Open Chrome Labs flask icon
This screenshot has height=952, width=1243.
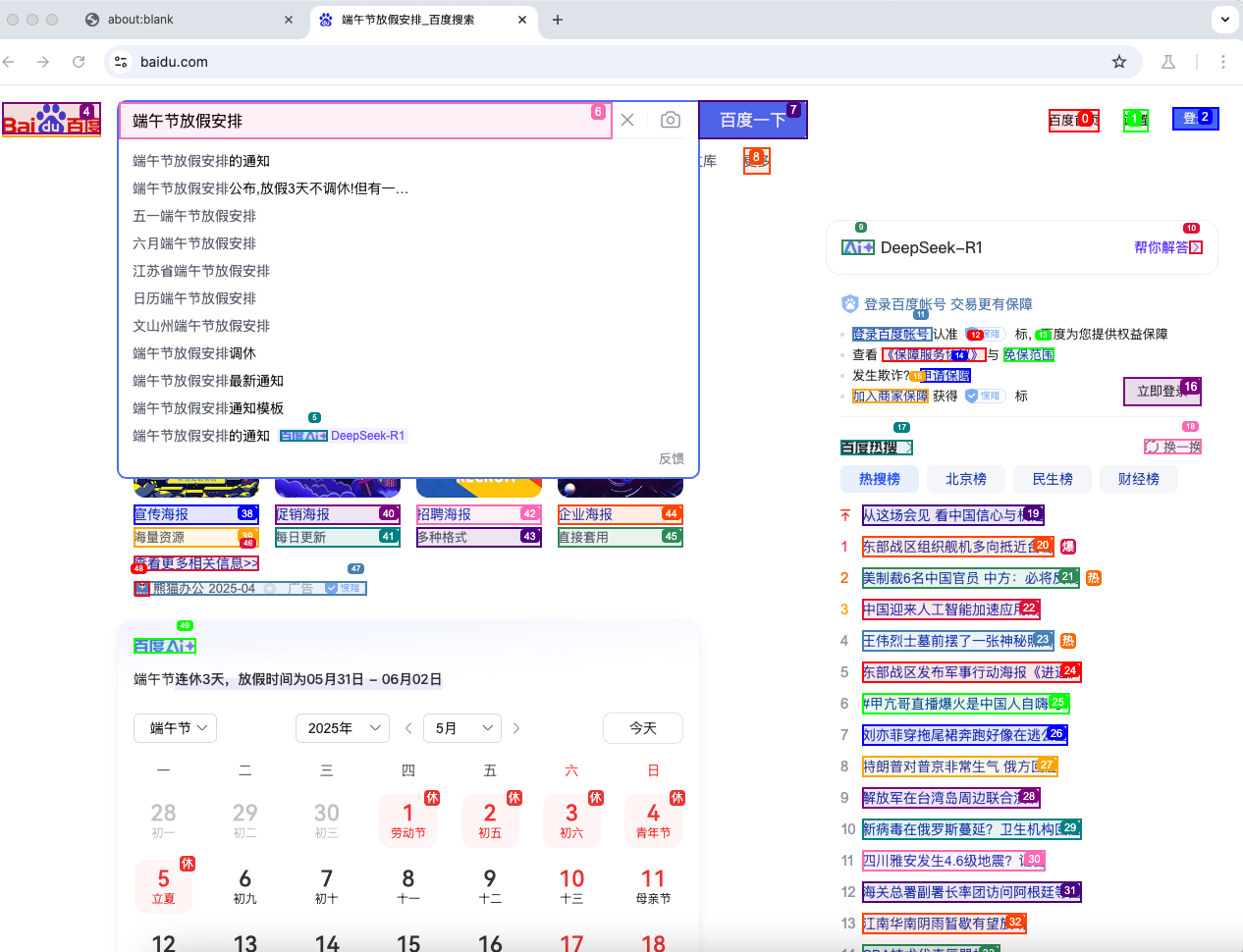(x=1168, y=62)
